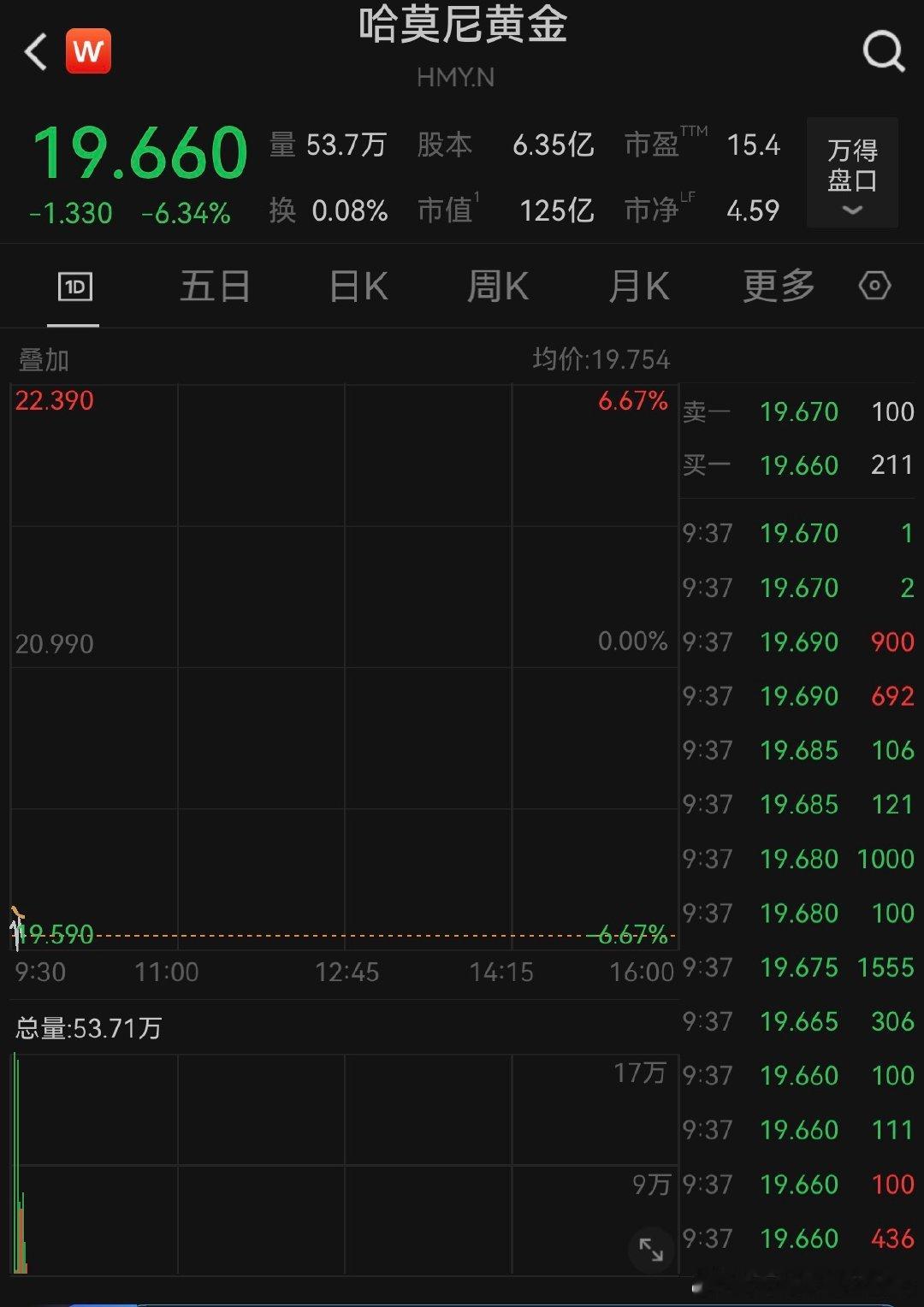Select the trade with volume 1555
The image size is (924, 1307).
(x=798, y=967)
